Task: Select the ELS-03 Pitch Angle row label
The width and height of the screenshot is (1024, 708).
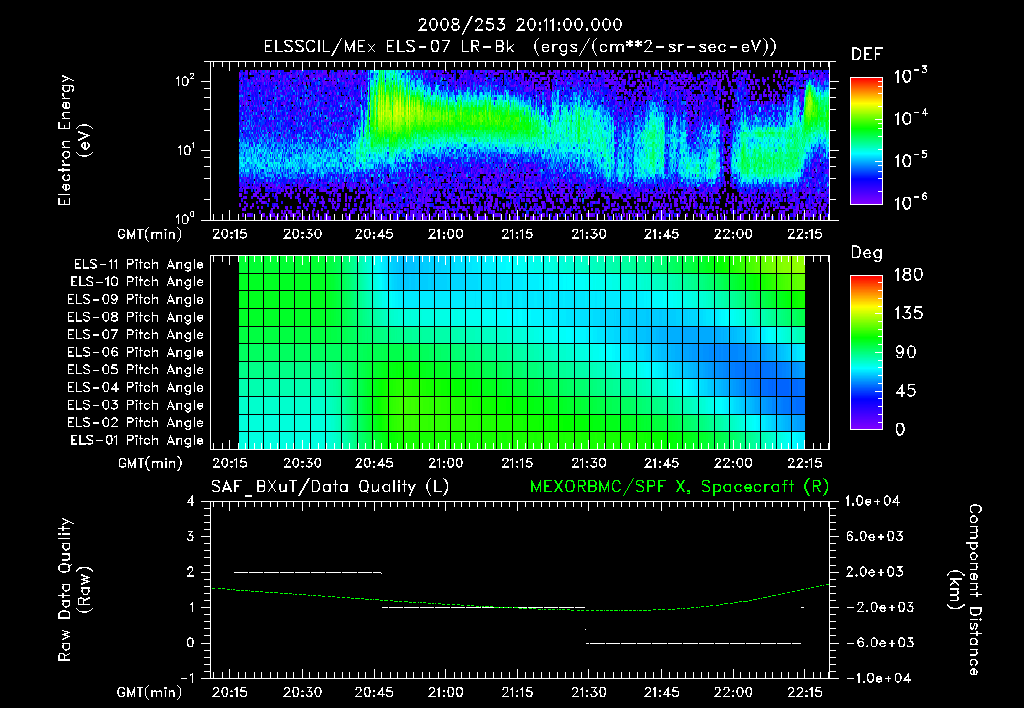Action: coord(136,406)
